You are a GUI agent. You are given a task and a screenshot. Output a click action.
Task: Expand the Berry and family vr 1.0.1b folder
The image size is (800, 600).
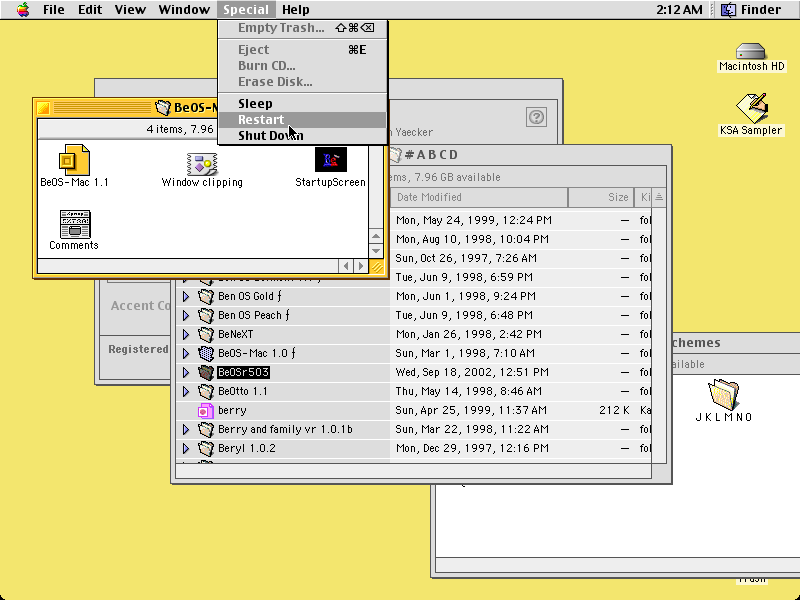(186, 430)
